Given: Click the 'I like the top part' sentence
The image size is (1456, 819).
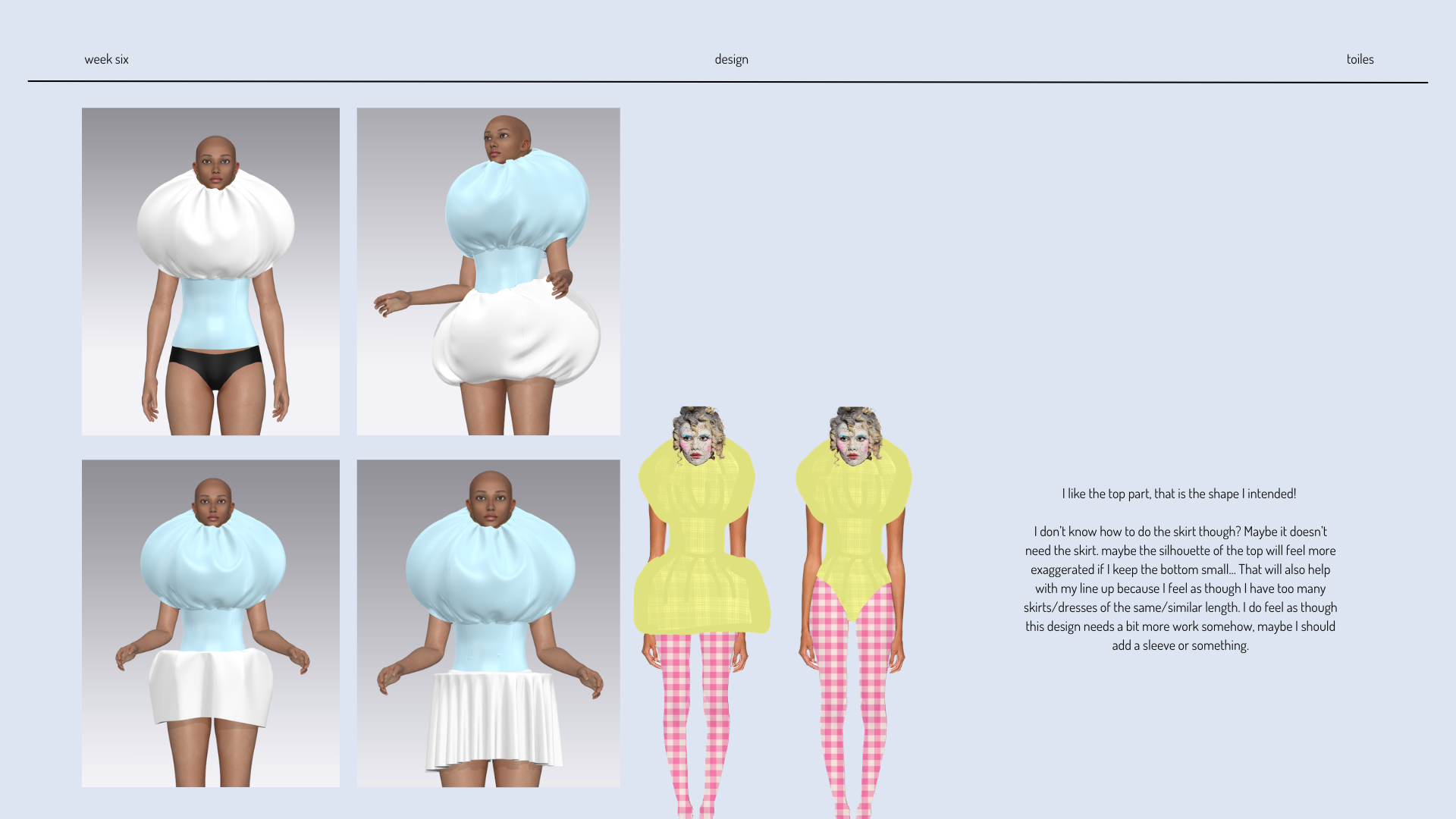Looking at the screenshot, I should 1179,494.
